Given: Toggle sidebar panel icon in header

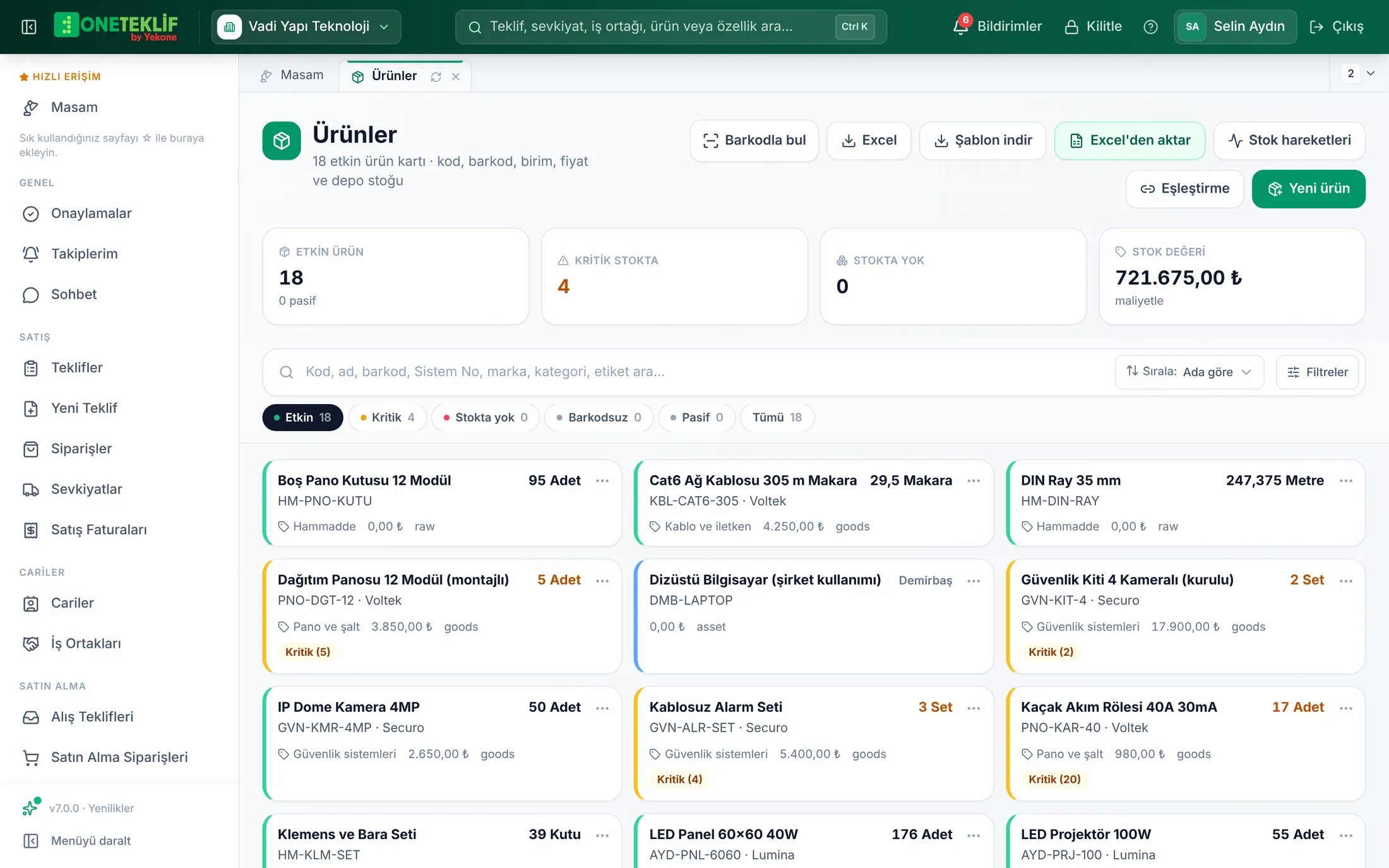Looking at the screenshot, I should click(29, 27).
